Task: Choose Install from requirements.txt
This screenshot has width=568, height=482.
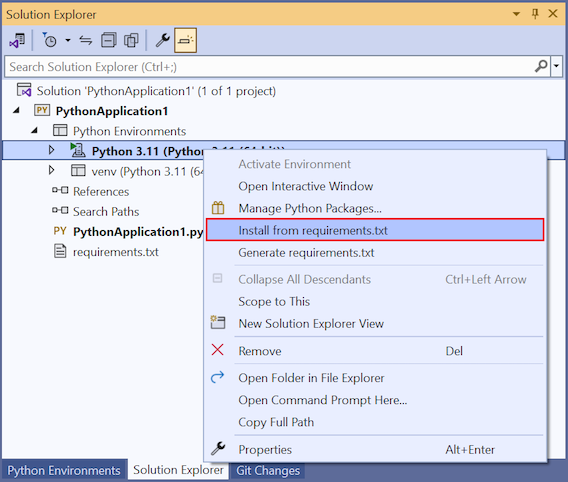Action: point(375,230)
